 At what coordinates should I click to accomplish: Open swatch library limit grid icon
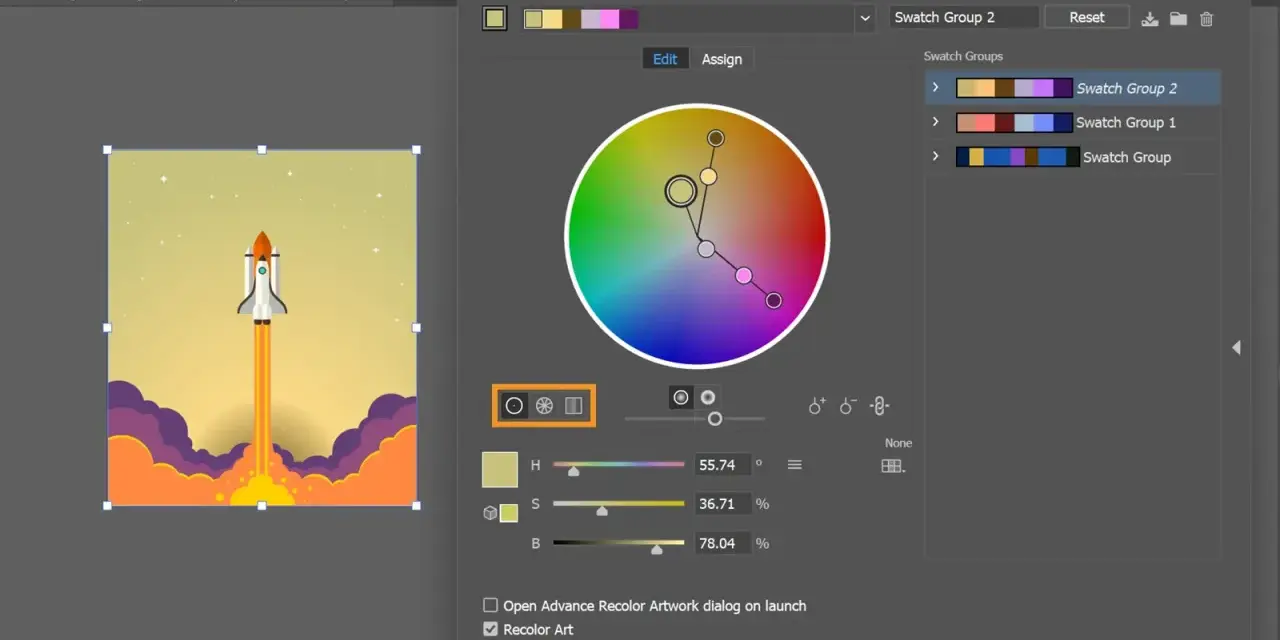892,465
